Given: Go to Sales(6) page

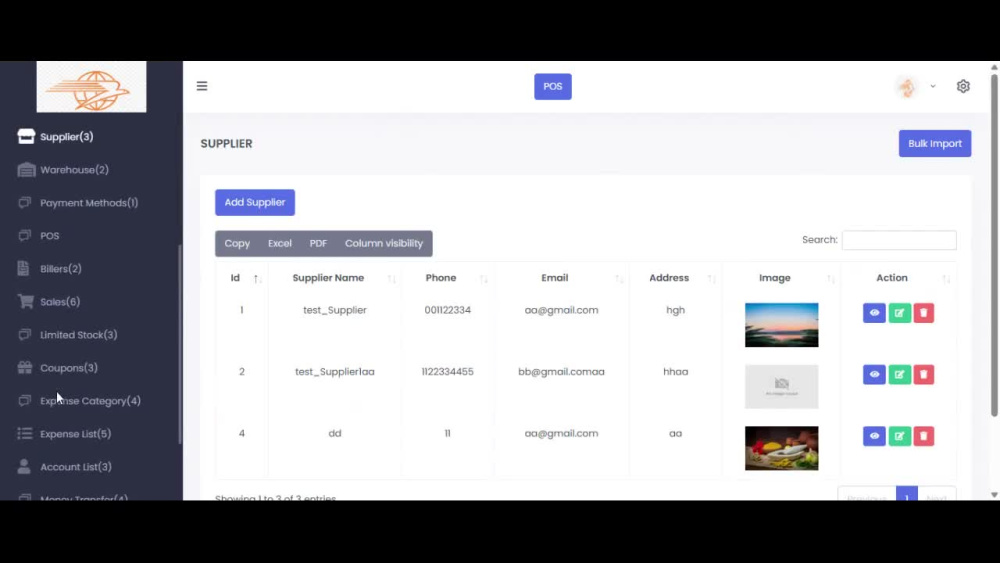Looking at the screenshot, I should (60, 302).
